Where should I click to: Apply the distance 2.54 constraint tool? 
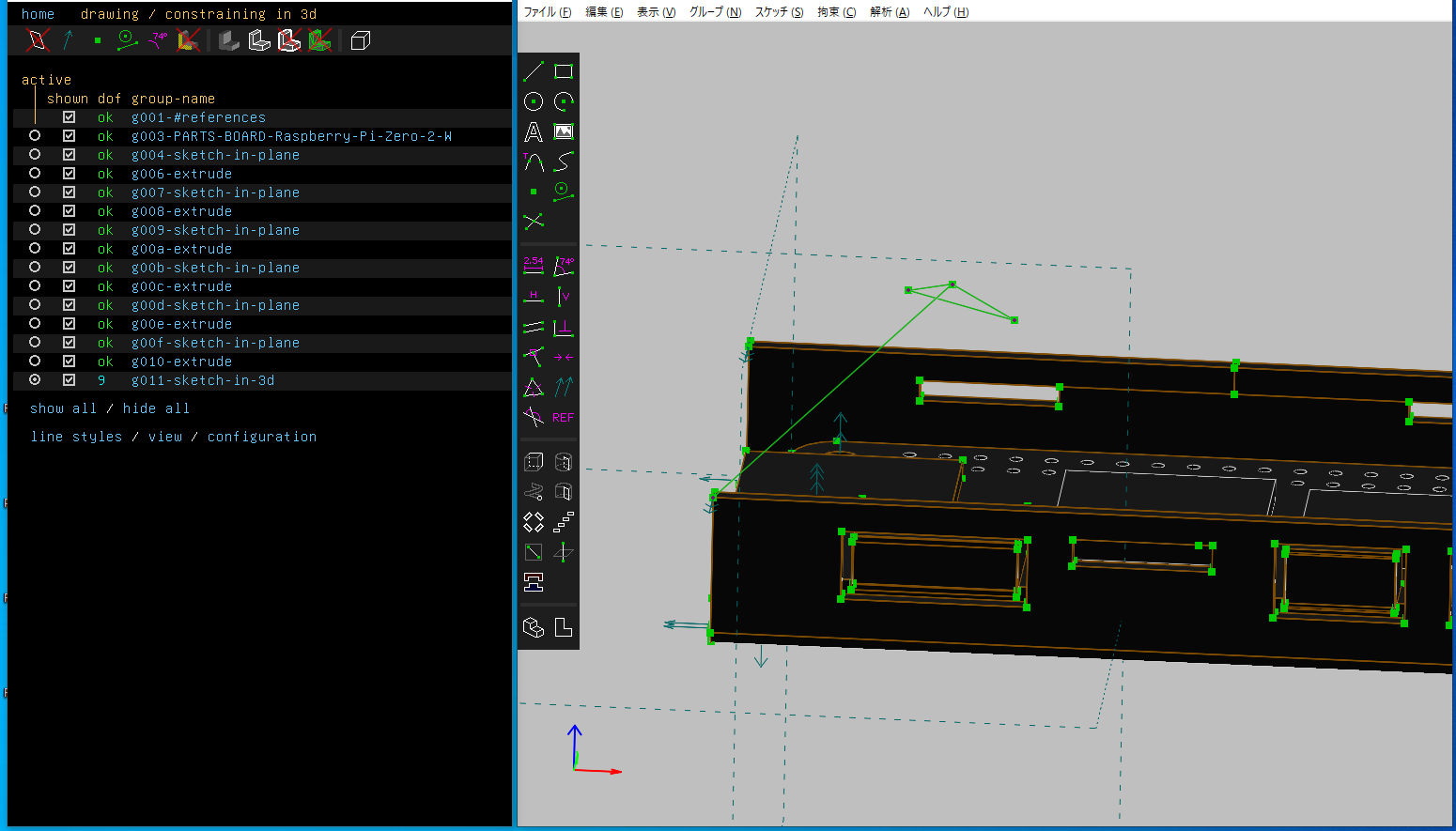534,266
